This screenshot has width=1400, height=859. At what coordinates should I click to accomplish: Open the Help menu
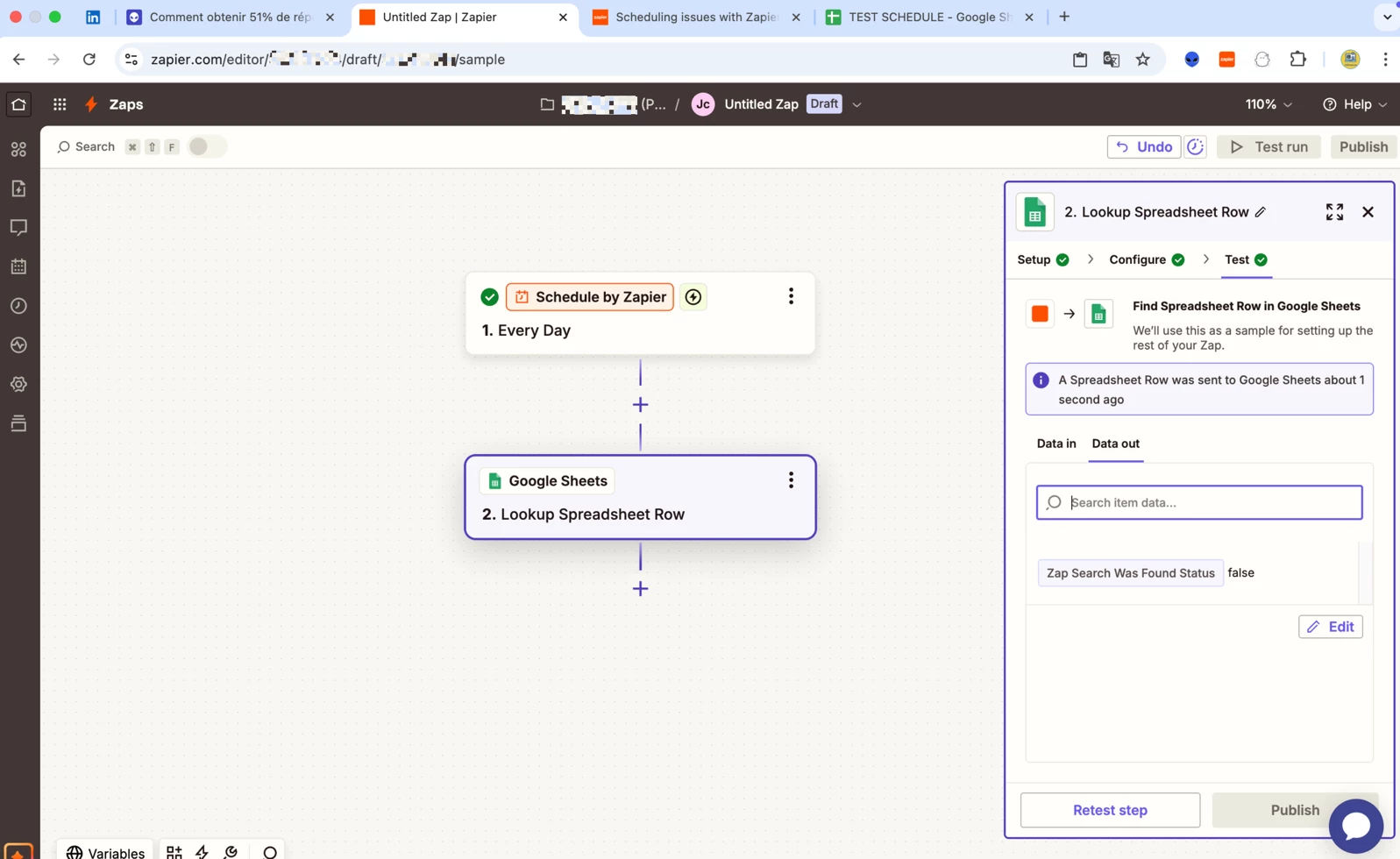[x=1354, y=104]
